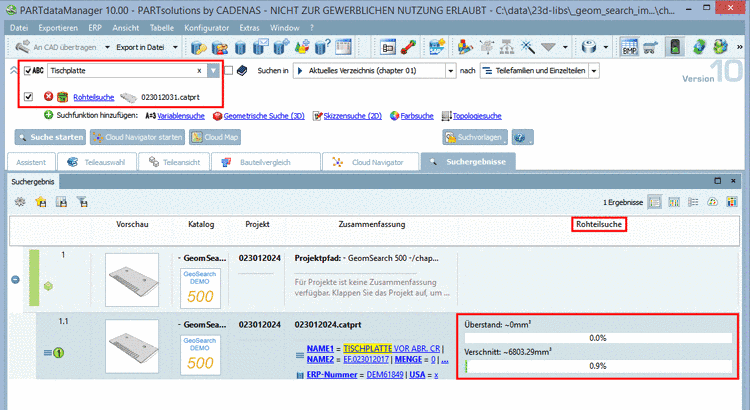Toggle the checkbox left of book icon
The width and height of the screenshot is (750, 410).
229,71
